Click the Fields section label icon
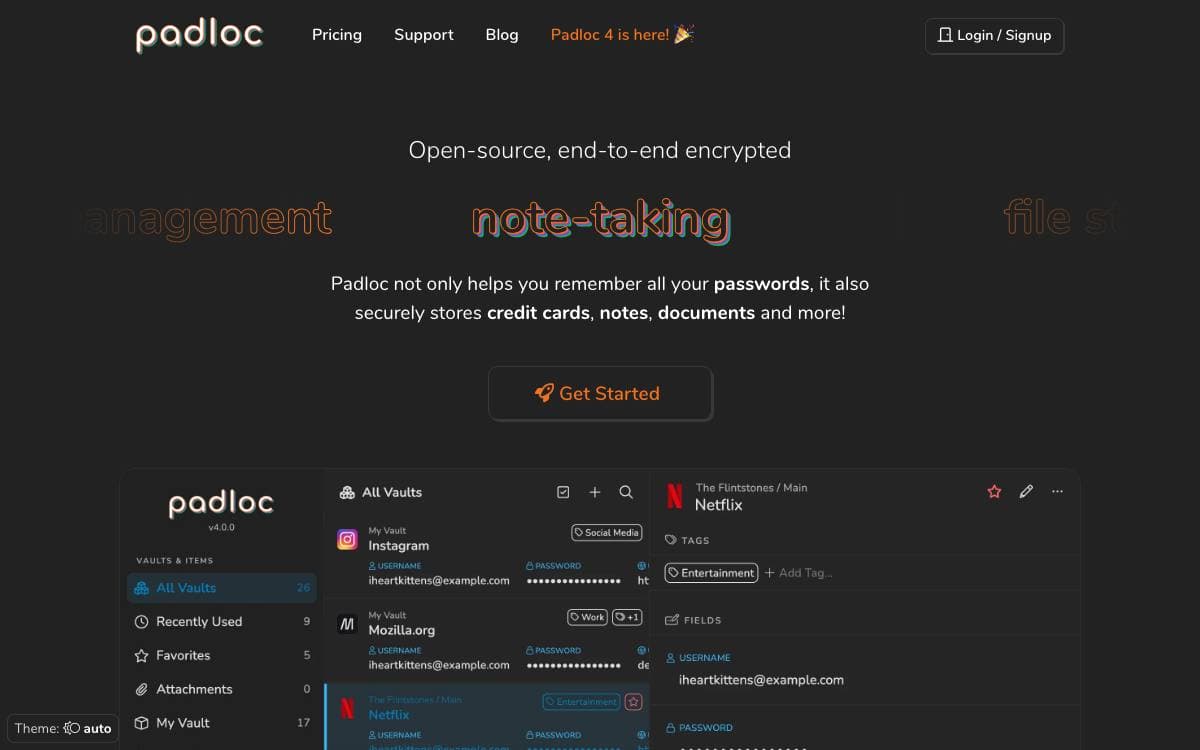Image resolution: width=1200 pixels, height=750 pixels. (671, 620)
